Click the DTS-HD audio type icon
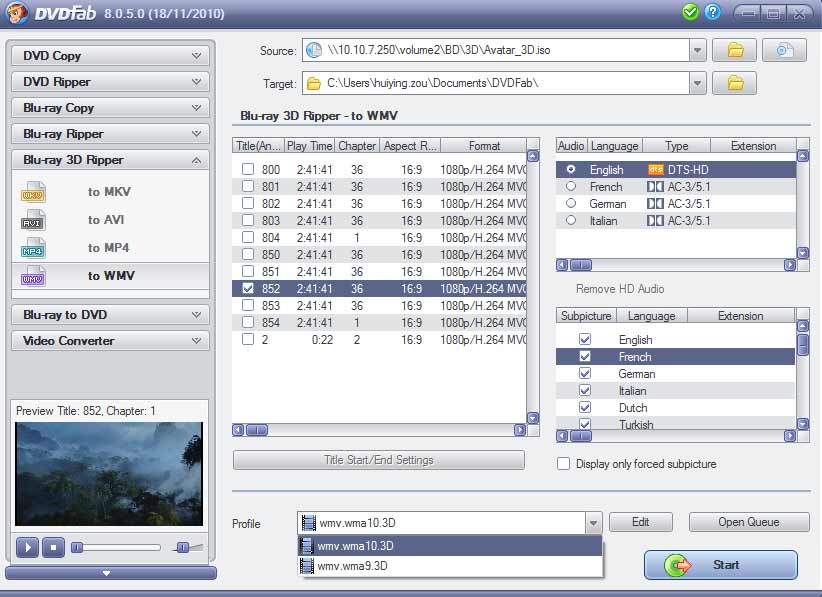822x597 pixels. (656, 170)
